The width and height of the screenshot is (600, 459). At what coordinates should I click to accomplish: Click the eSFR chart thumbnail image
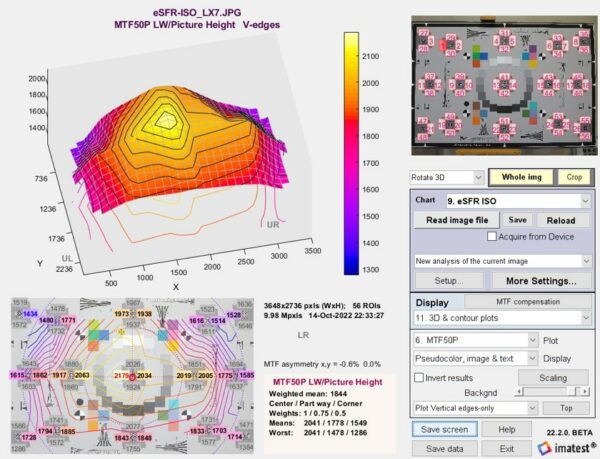[500, 86]
